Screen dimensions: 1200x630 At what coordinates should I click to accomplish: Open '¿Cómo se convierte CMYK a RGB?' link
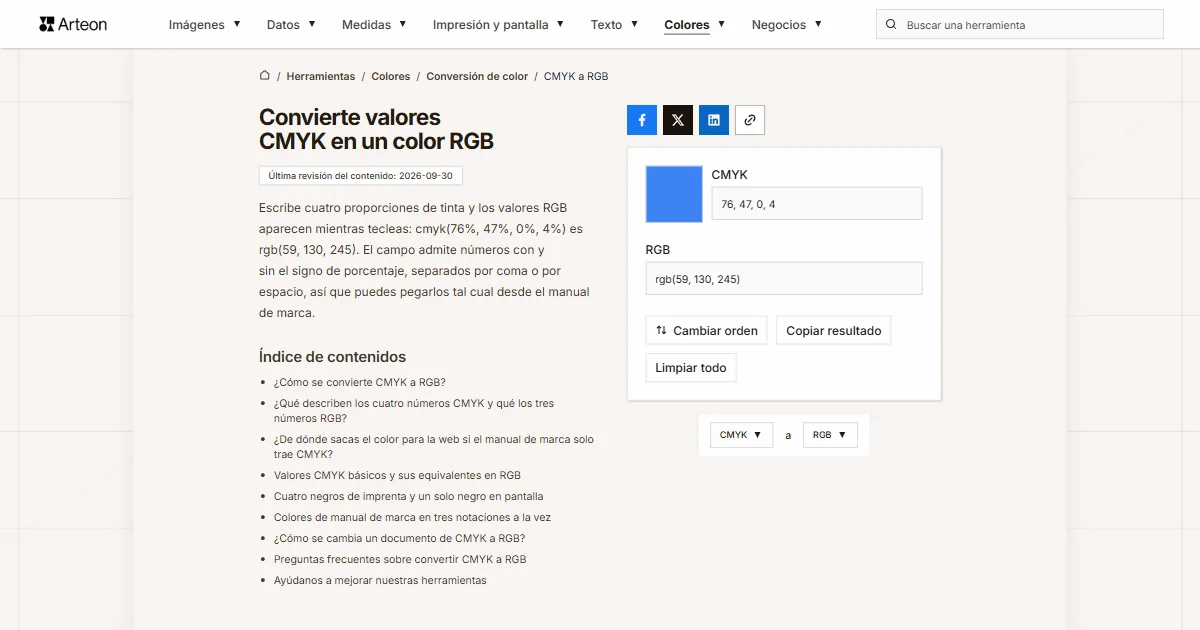pos(360,382)
